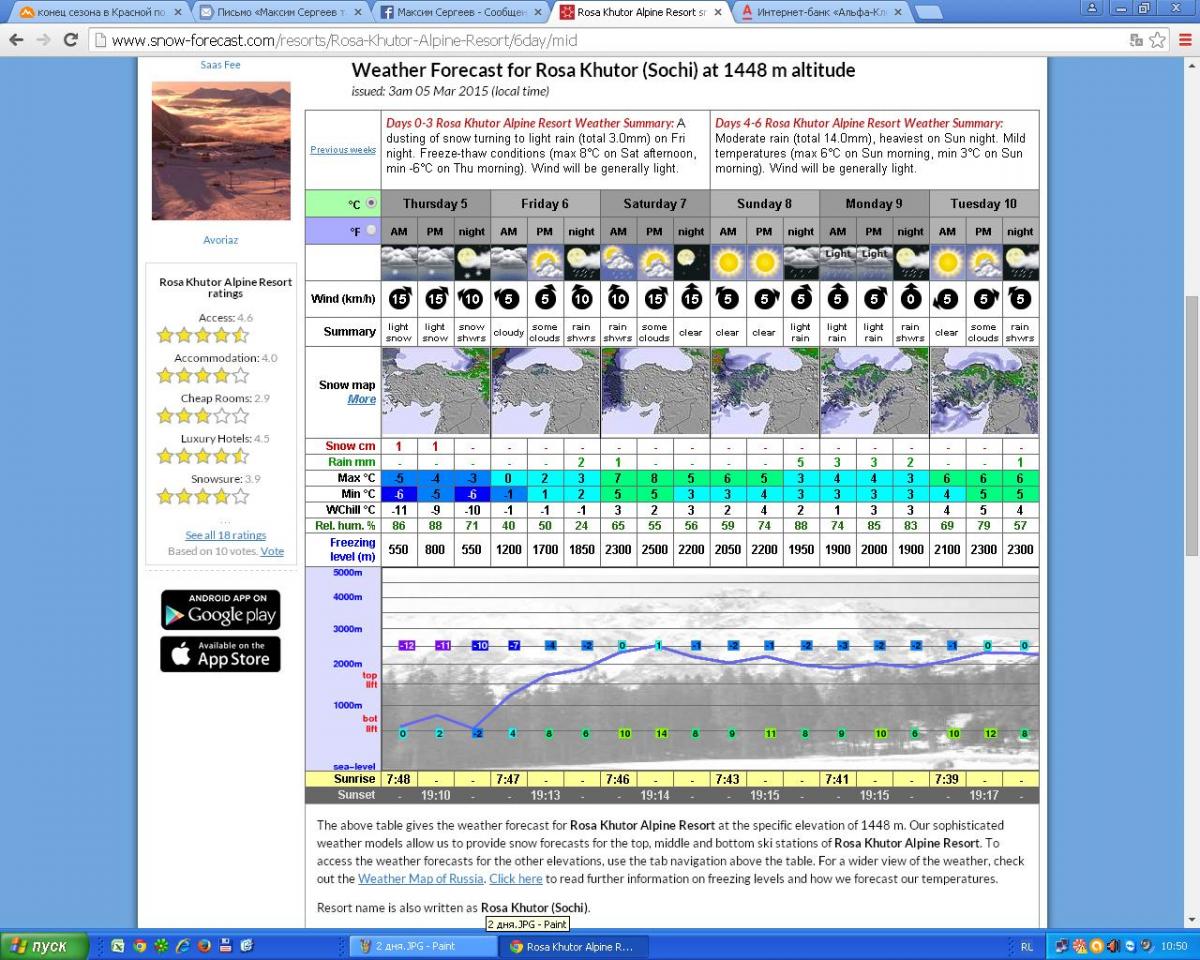Click the See all 18 ratings link

(x=225, y=536)
